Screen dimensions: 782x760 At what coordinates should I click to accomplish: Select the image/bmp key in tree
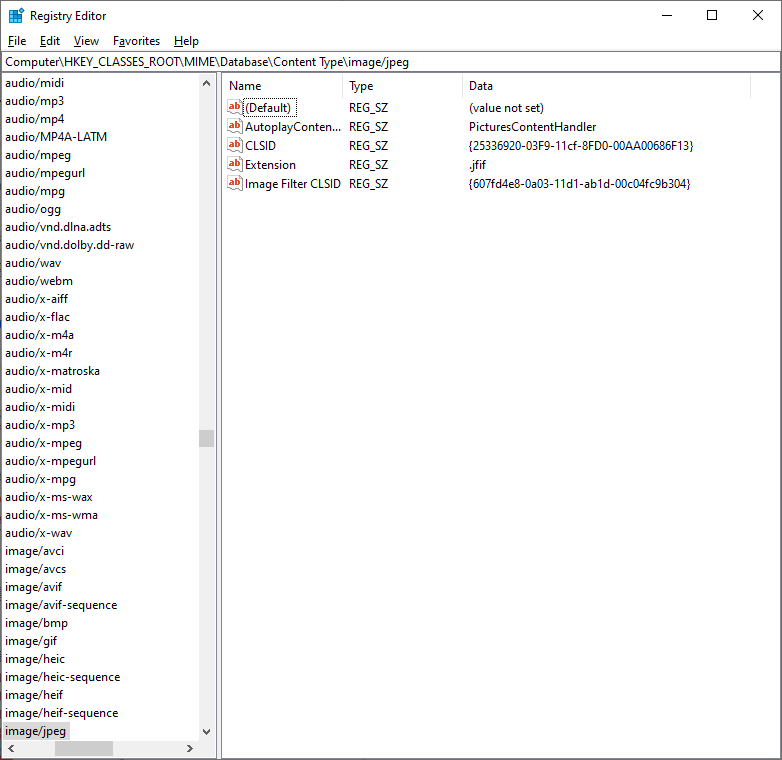point(36,623)
